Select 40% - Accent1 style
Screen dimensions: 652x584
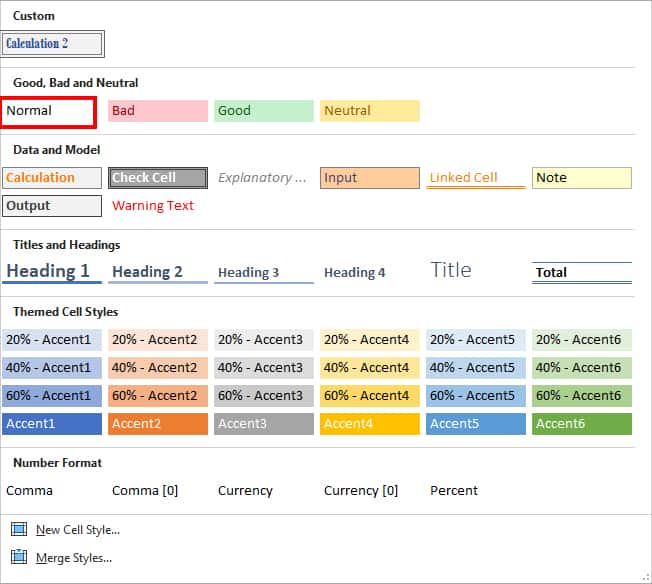(52, 368)
